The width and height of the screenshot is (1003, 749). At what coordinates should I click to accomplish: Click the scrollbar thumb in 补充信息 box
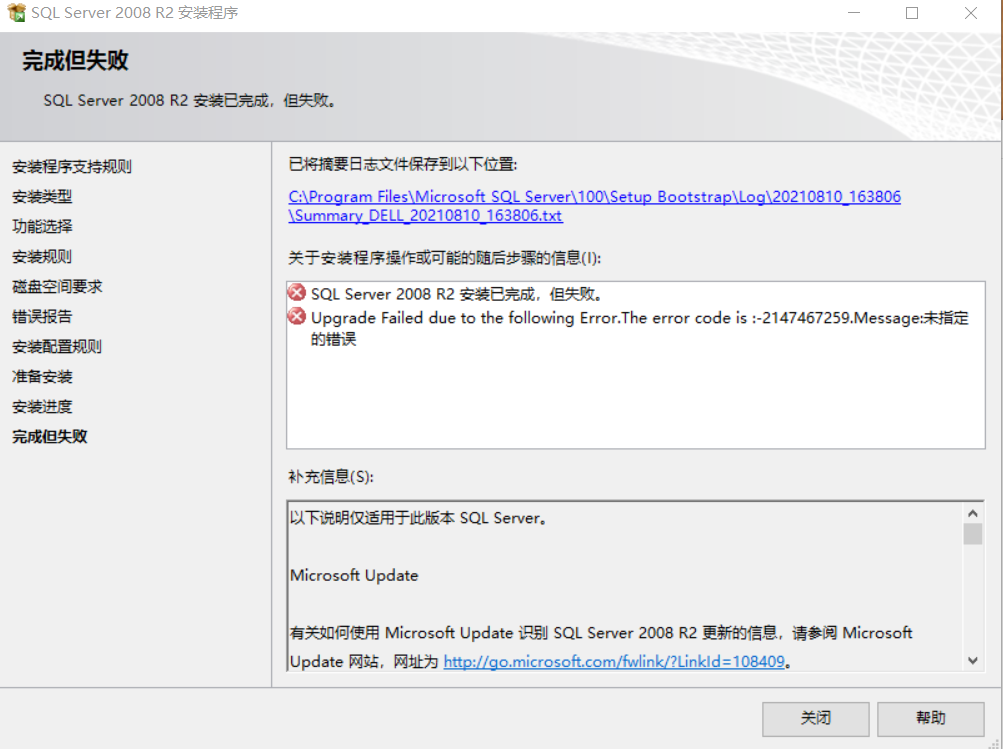click(972, 533)
